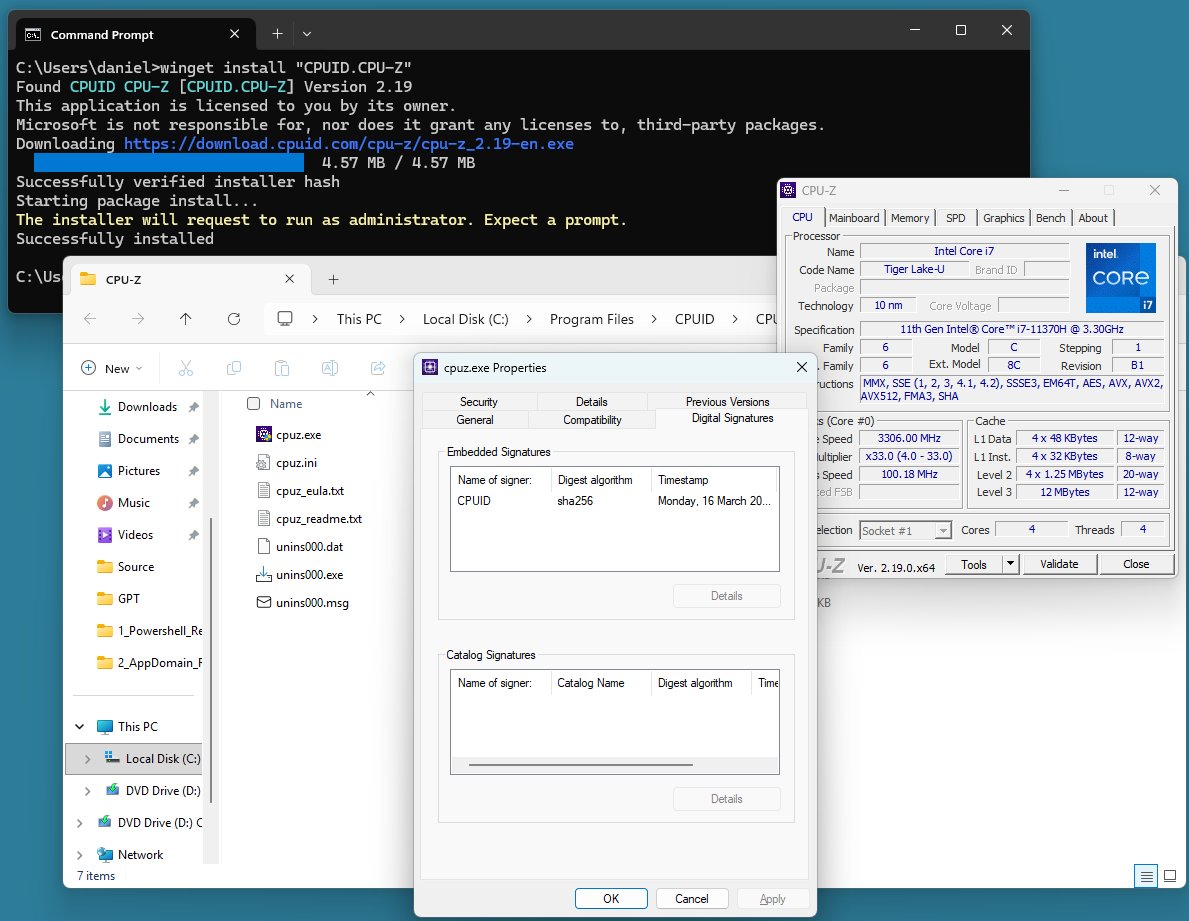Expand the Network tree node
This screenshot has height=921, width=1189.
pos(80,854)
